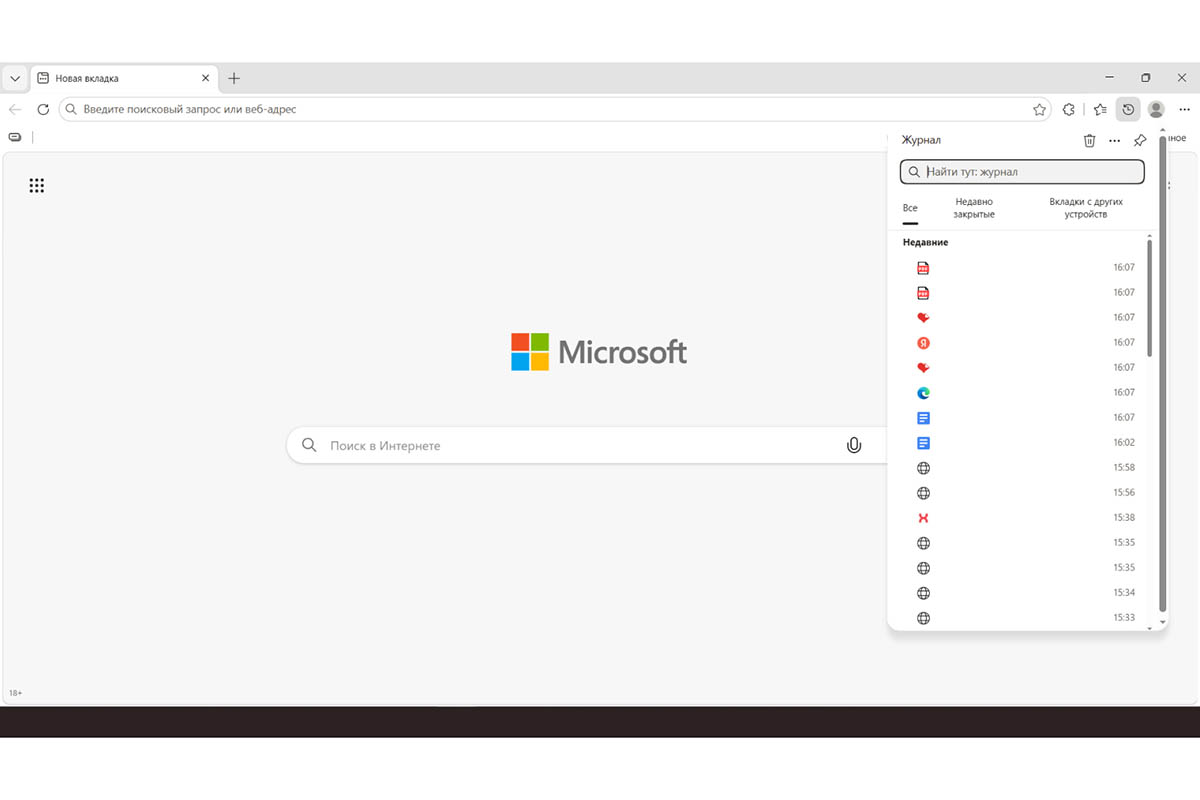Image resolution: width=1200 pixels, height=800 pixels.
Task: Click favorites bar icon below back arrow
Action: tap(15, 137)
